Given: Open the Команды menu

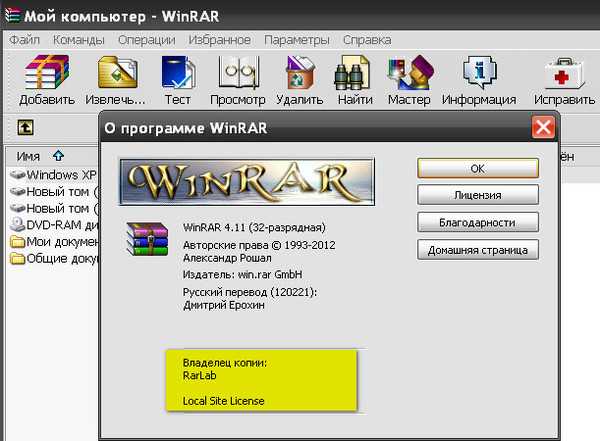Looking at the screenshot, I should [79, 40].
